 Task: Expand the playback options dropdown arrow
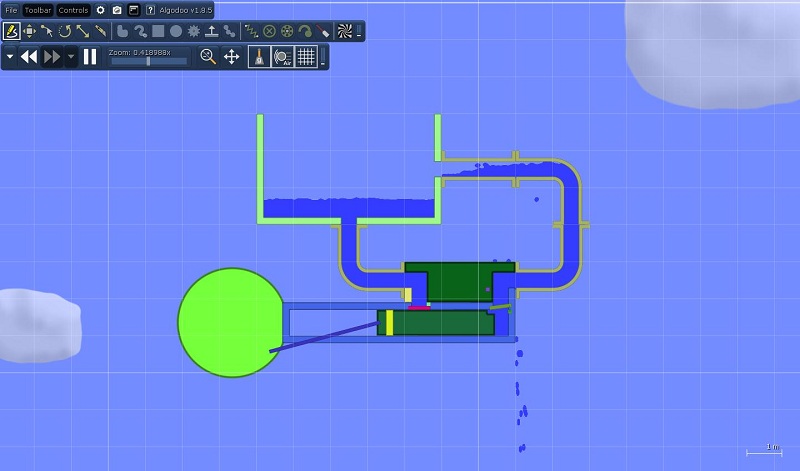9,57
